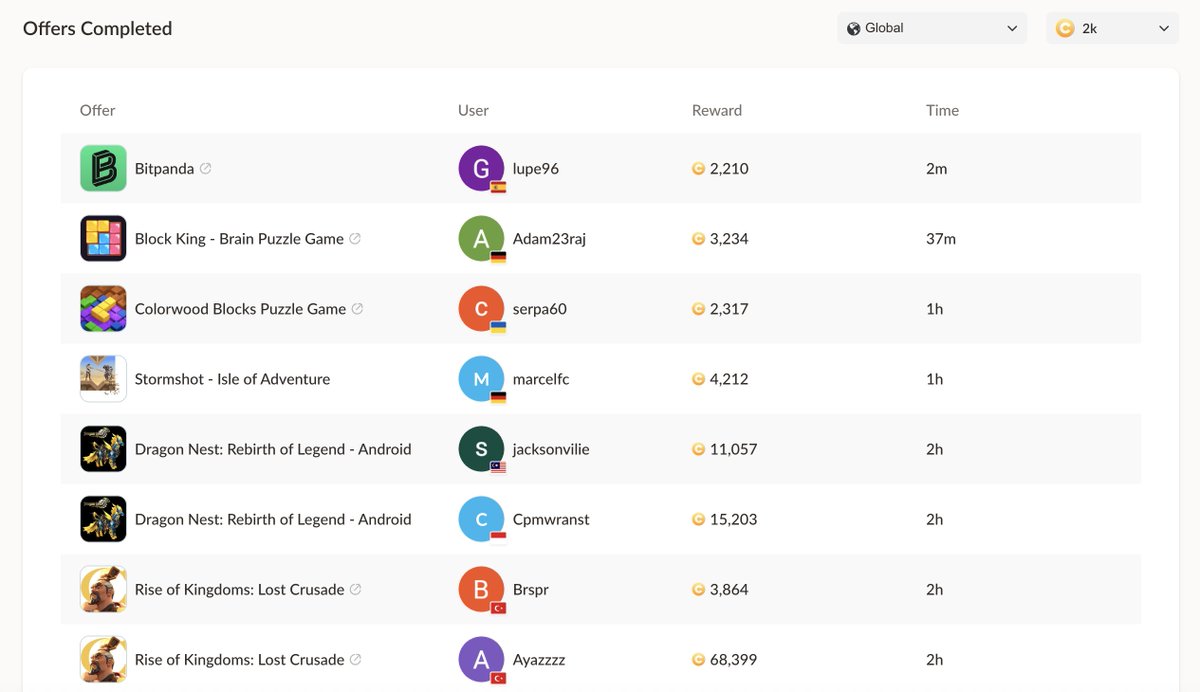
Task: Click coin icon beside 2,210 reward
Action: click(699, 169)
